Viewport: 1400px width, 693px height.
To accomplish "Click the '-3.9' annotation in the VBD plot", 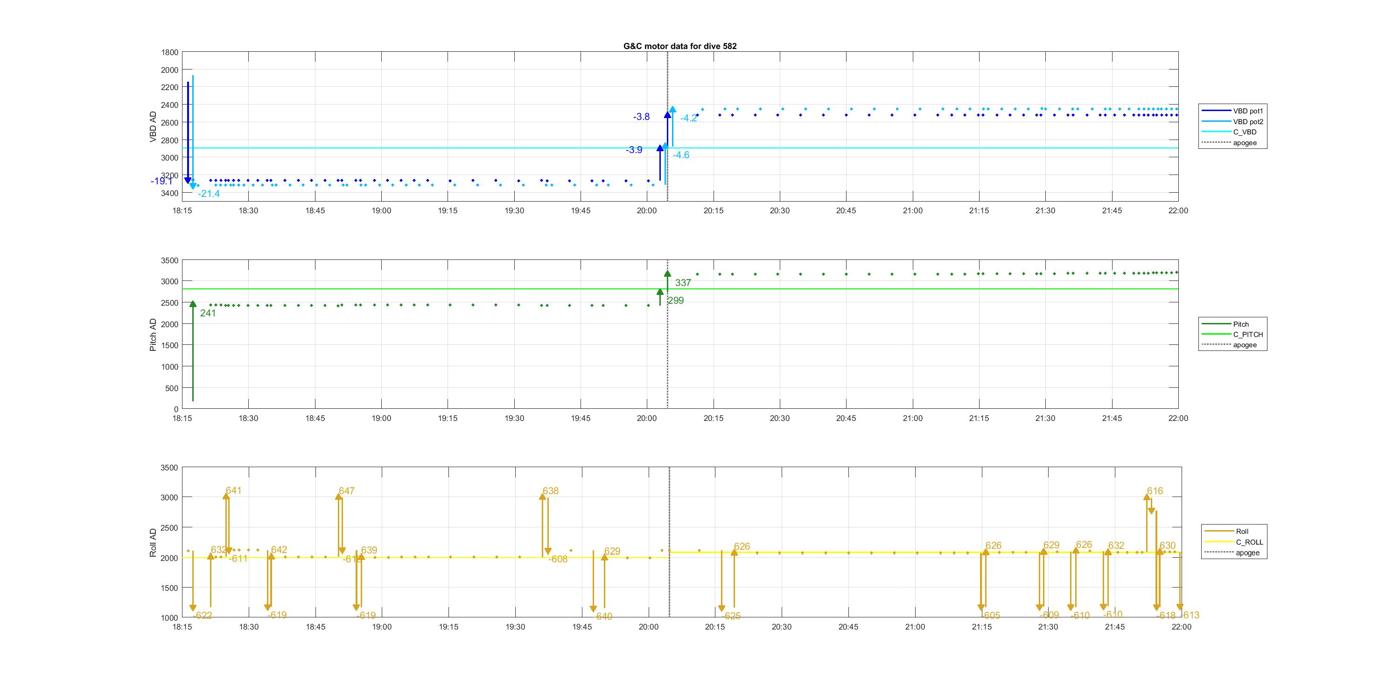I will [634, 150].
